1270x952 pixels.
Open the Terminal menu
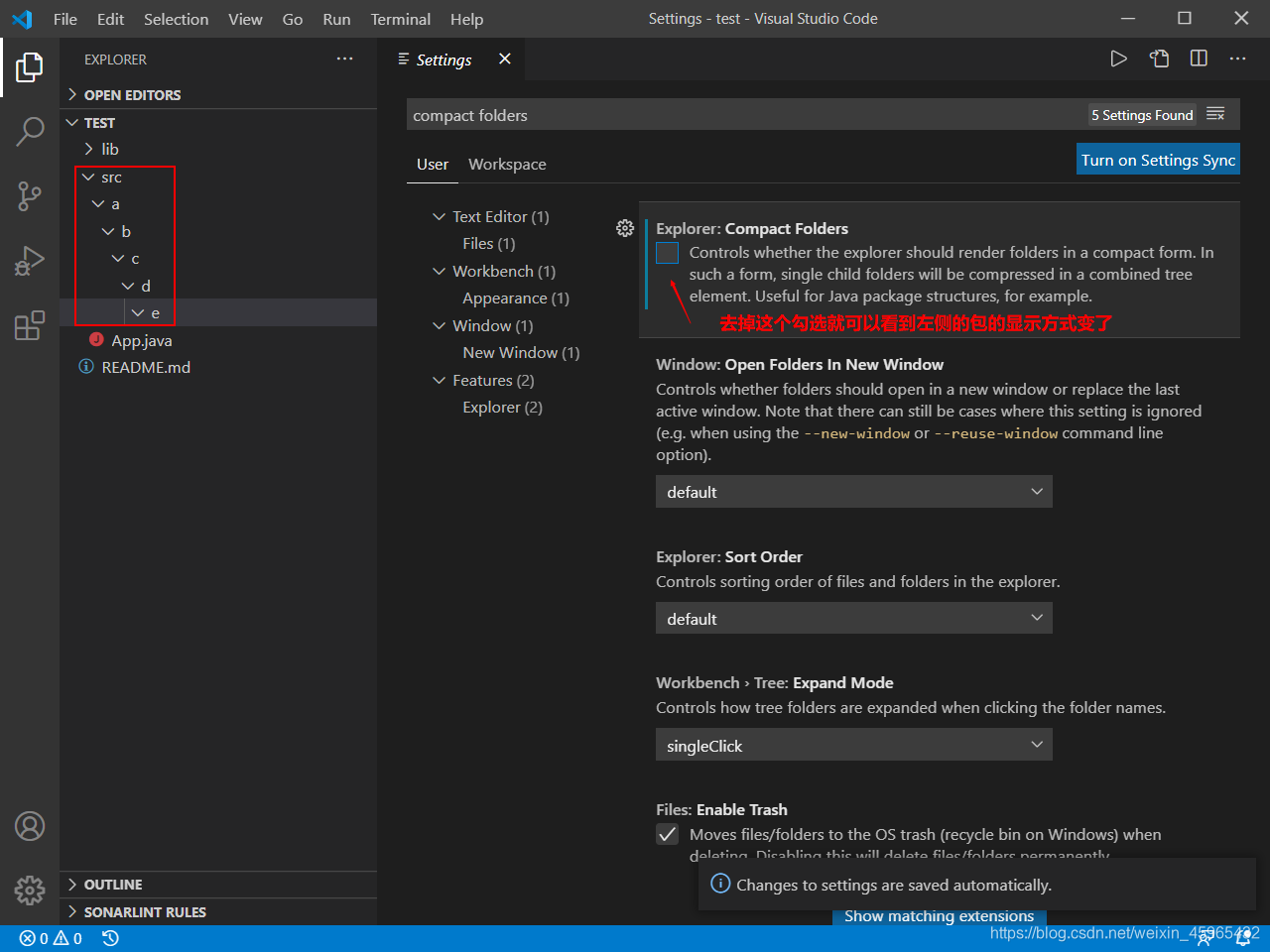[x=401, y=19]
